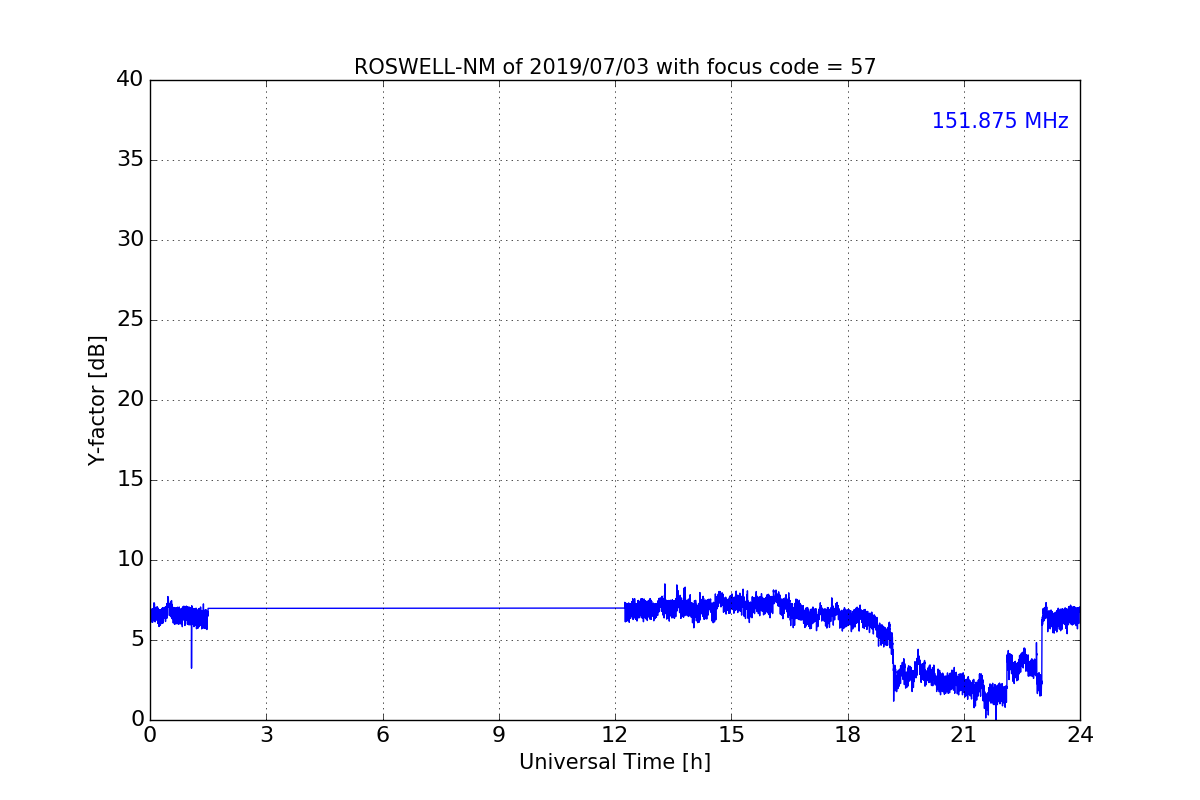
Task: Click x-axis tick label 3
Action: click(266, 735)
